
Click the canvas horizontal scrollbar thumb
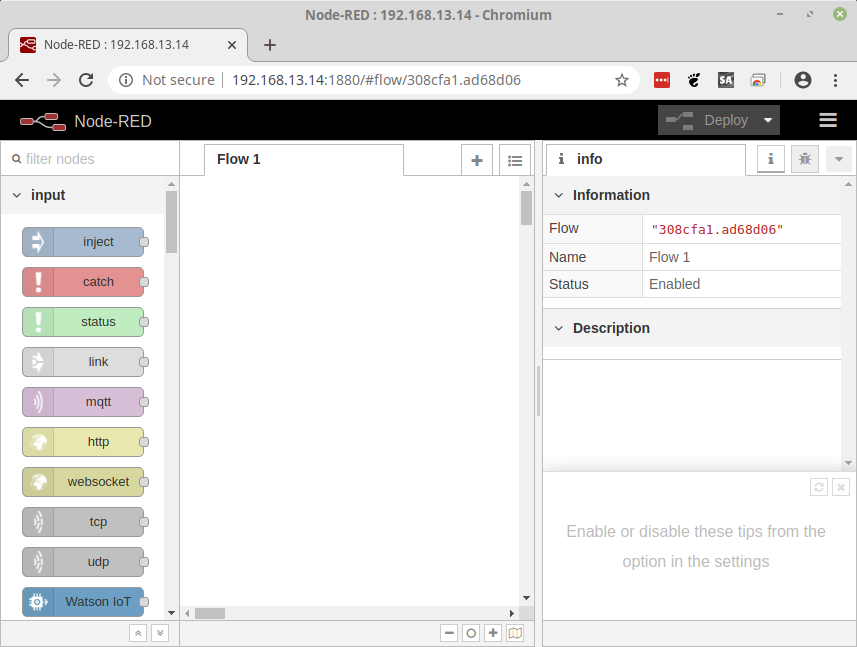210,613
